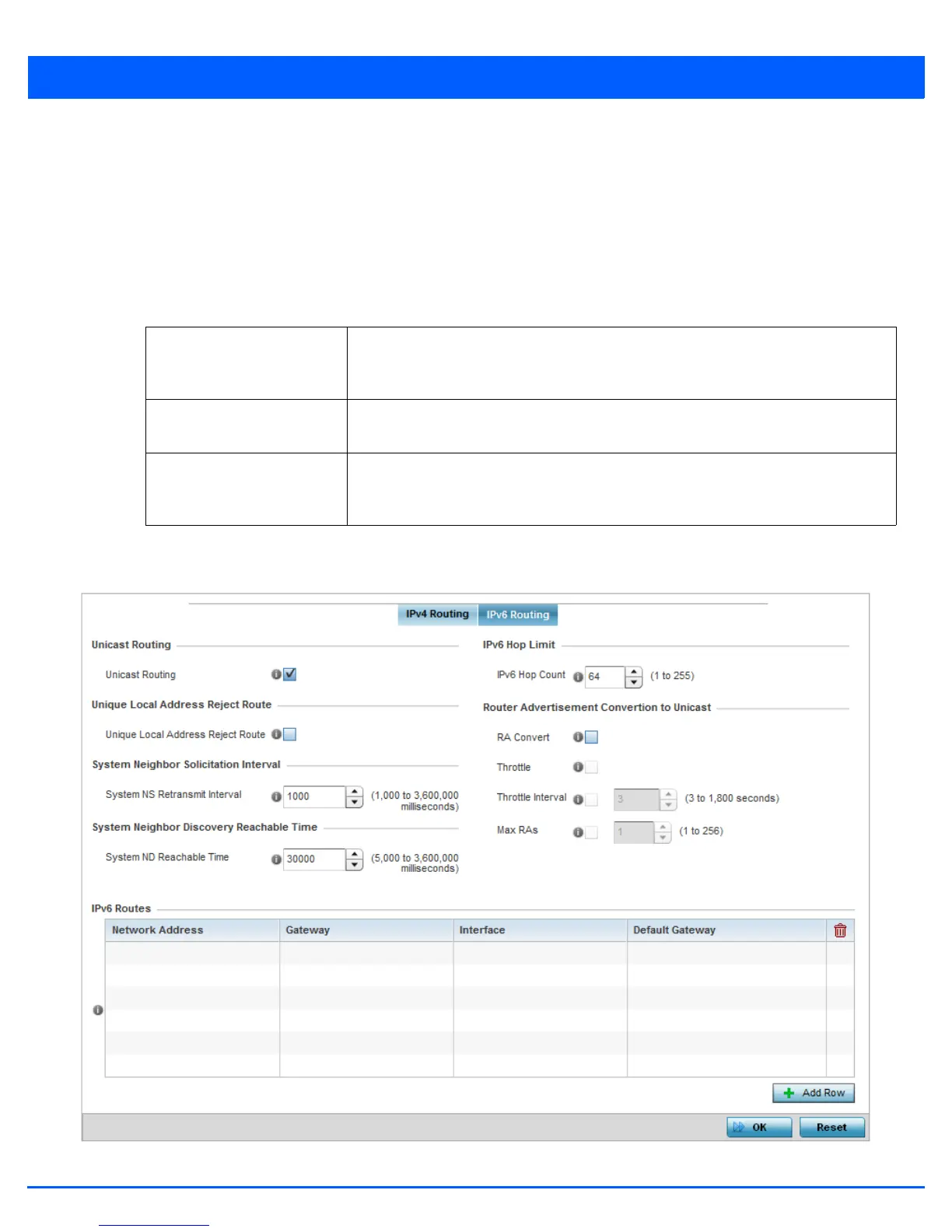Click trash icon in IPv6 Routes header
Viewport: 952px width, 1232px height.
coord(840,930)
